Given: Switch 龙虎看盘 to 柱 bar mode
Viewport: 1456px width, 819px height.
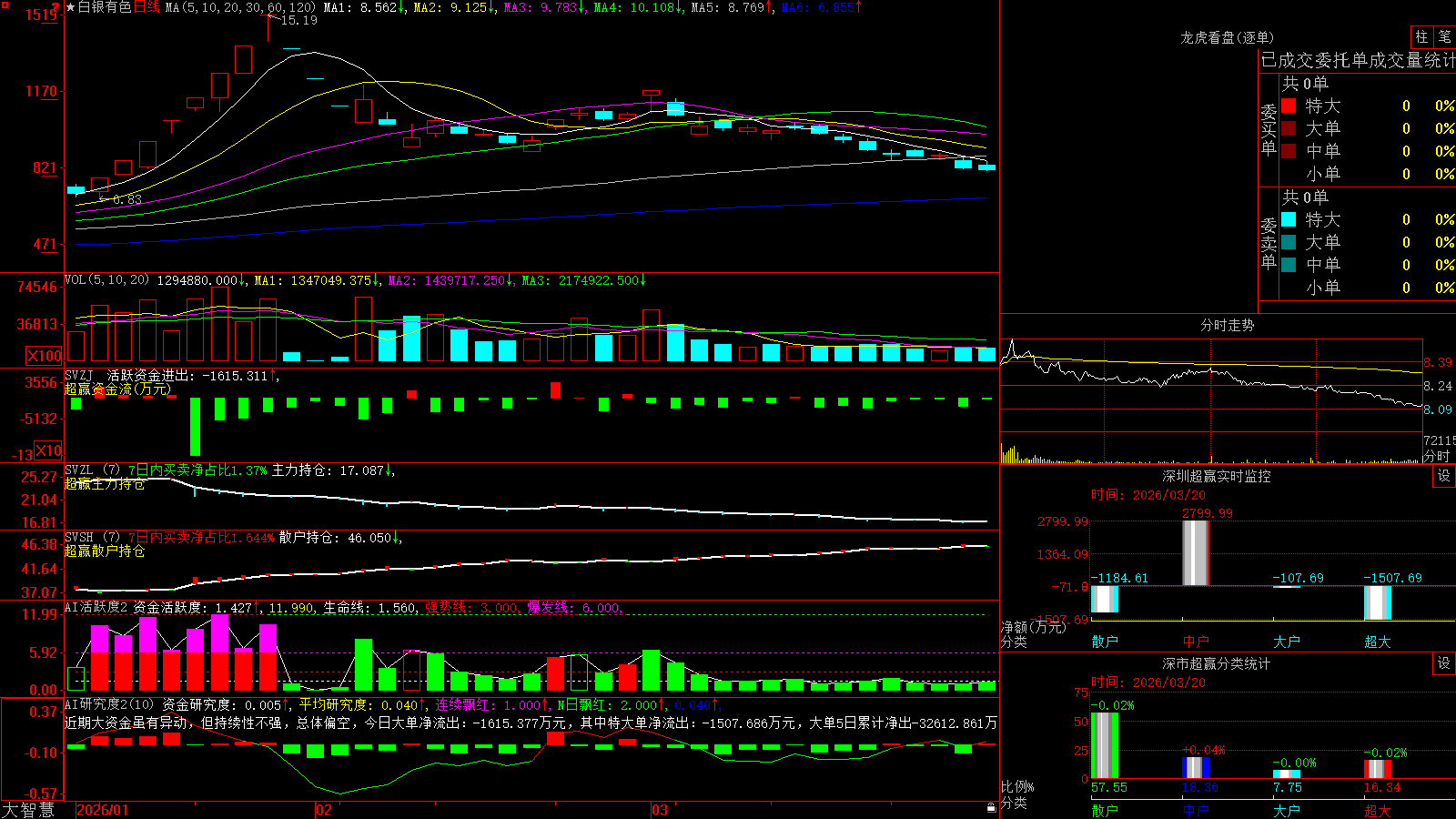Looking at the screenshot, I should click(1421, 37).
